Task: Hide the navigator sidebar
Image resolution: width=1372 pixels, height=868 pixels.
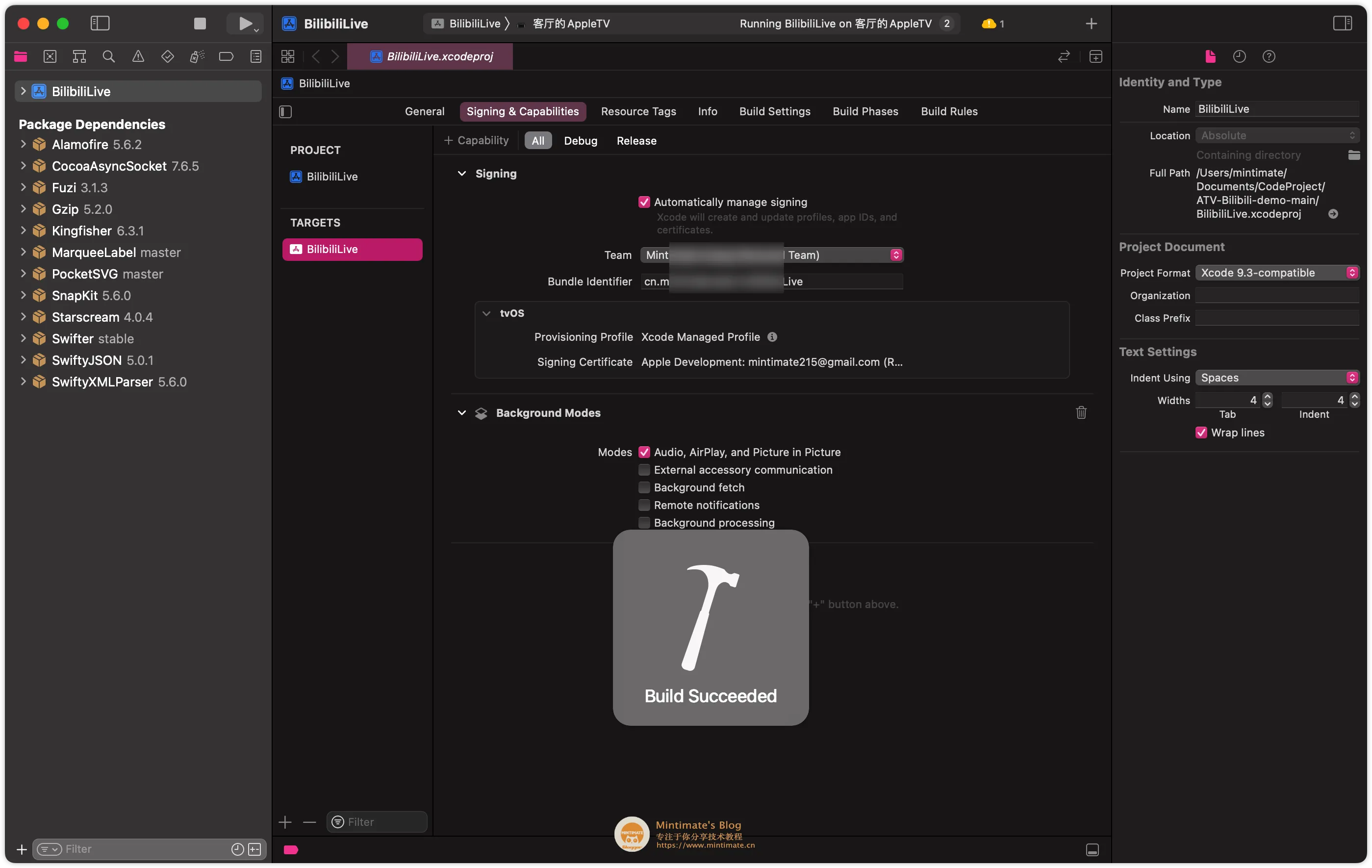Action: click(100, 24)
